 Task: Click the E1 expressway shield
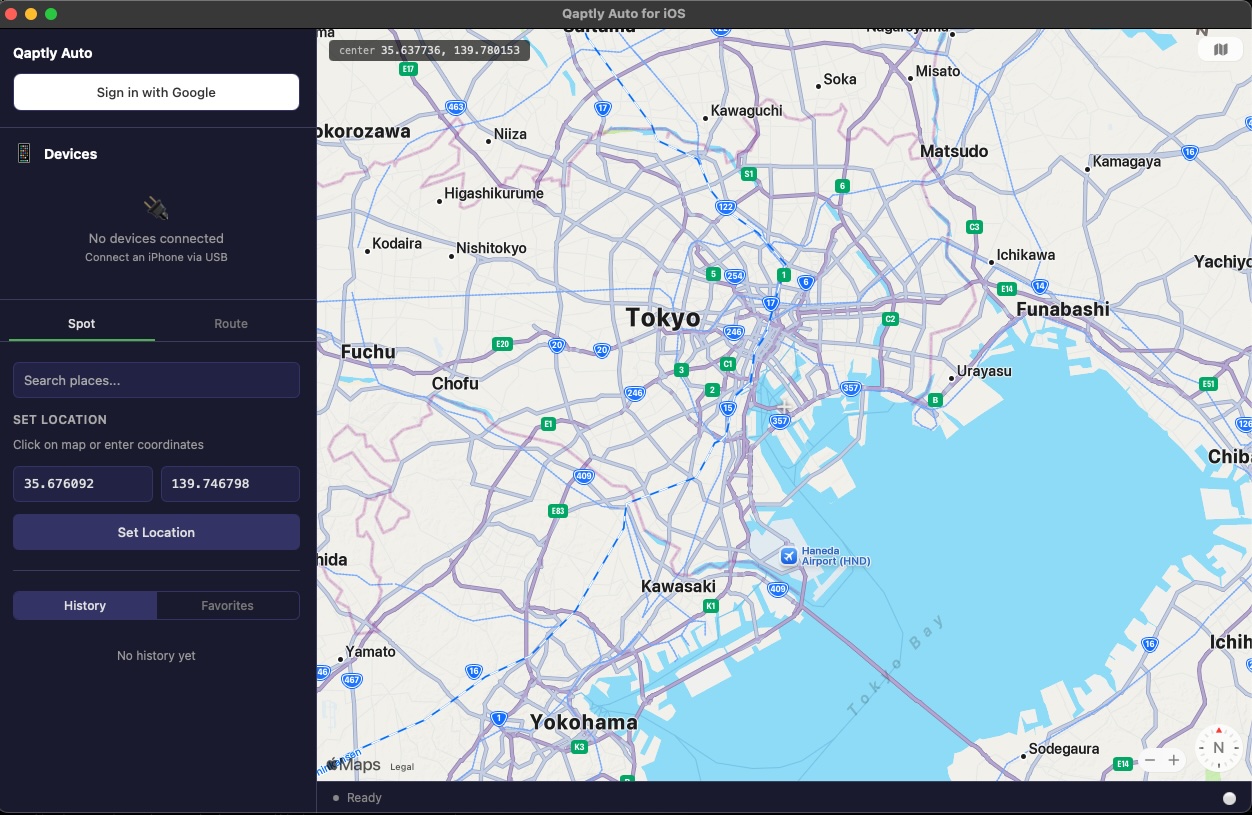548,424
